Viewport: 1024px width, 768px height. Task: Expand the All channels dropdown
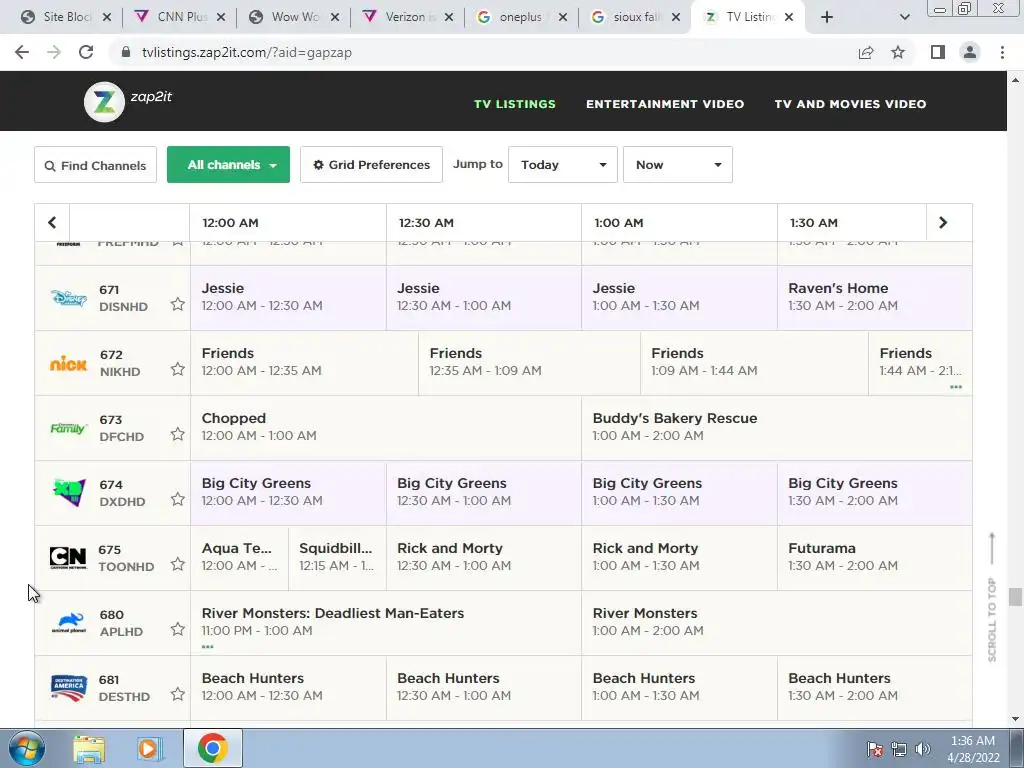coord(228,165)
